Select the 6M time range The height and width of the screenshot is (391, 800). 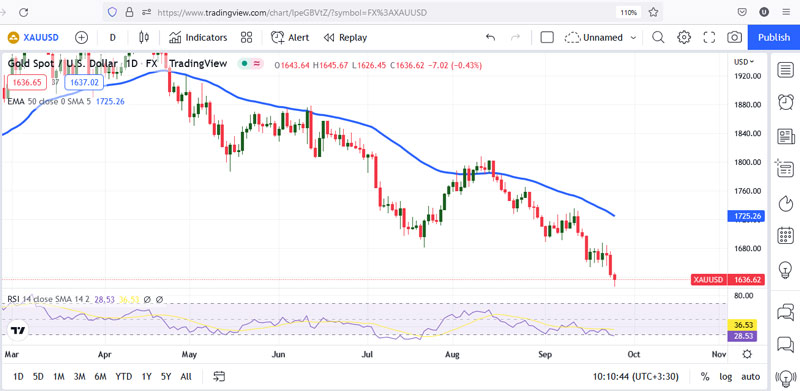pyautogui.click(x=100, y=377)
